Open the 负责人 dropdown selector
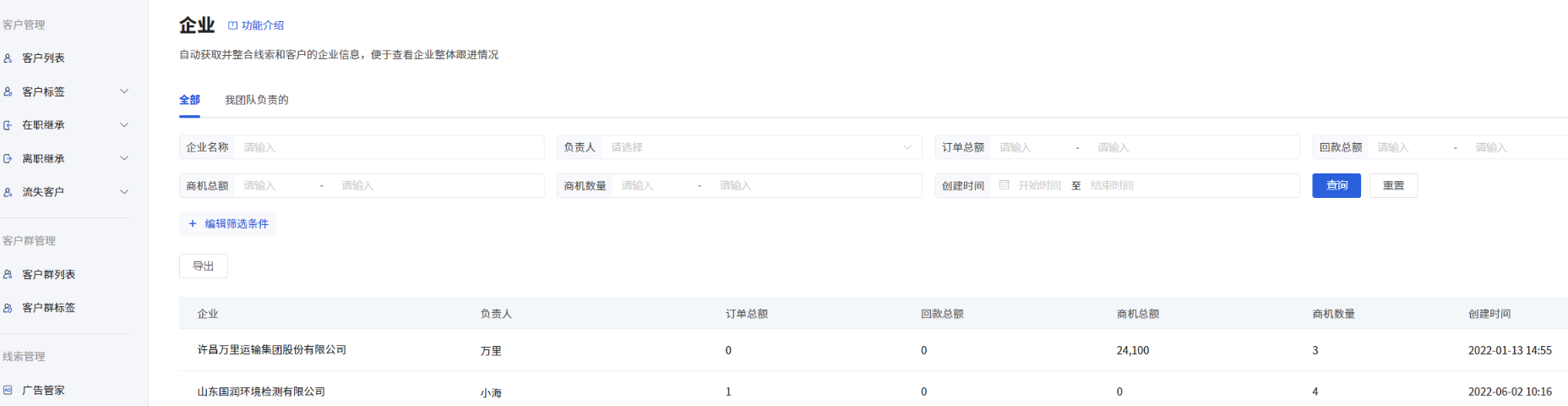Image resolution: width=1568 pixels, height=406 pixels. tap(761, 147)
